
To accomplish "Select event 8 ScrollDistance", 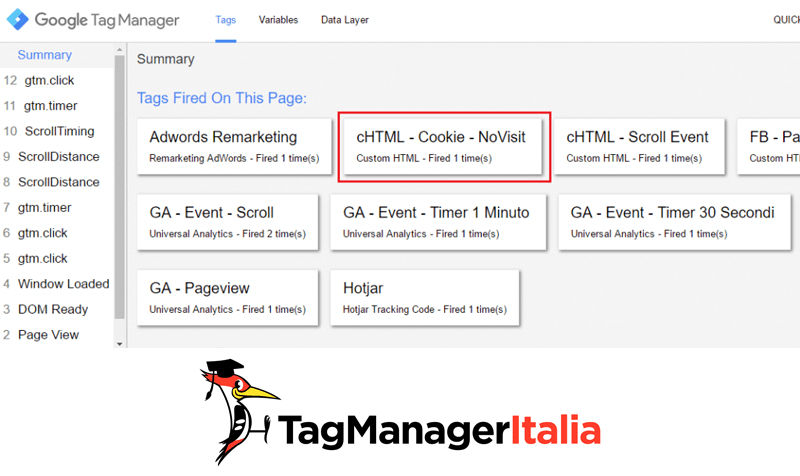I will click(51, 182).
